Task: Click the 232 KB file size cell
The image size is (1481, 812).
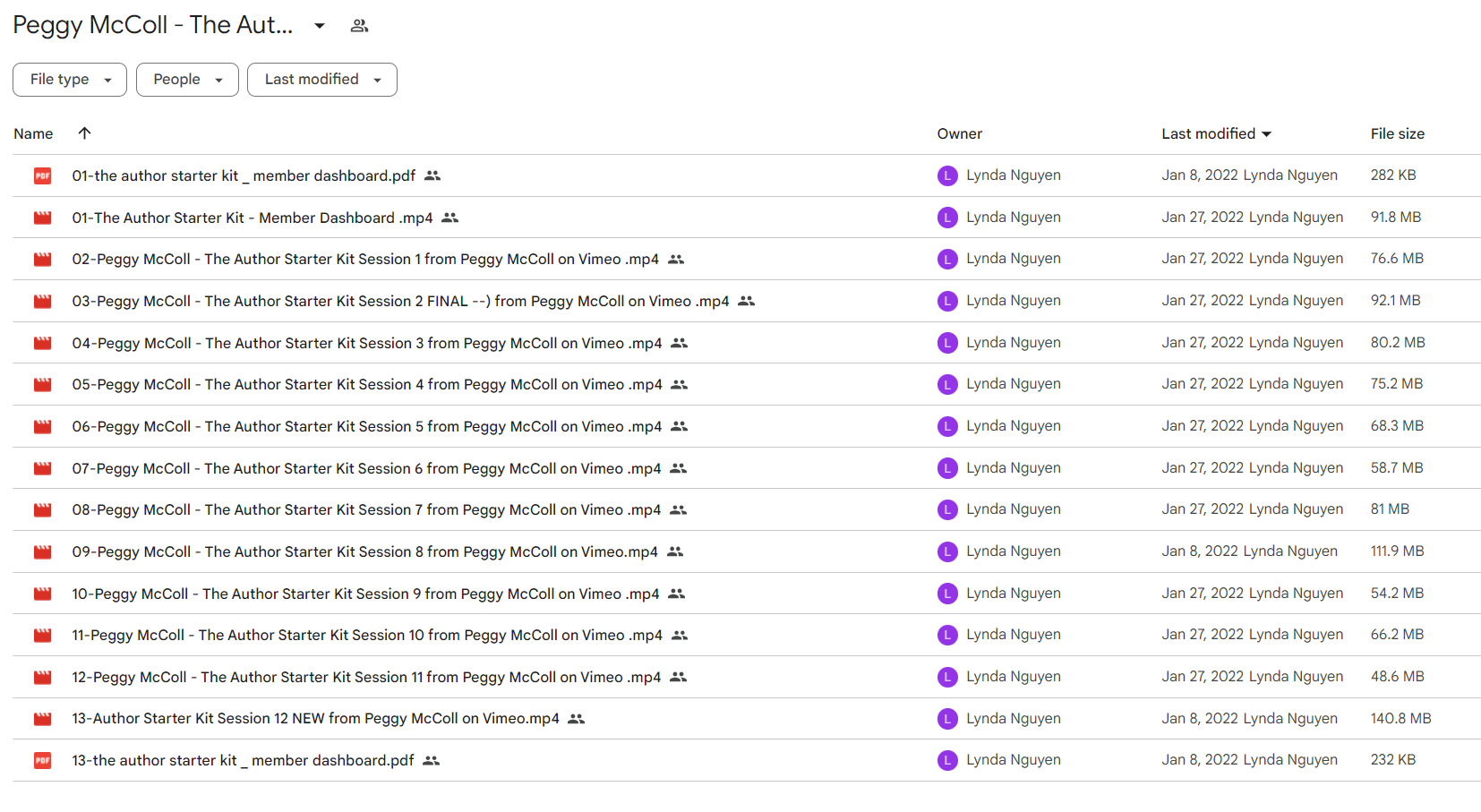Action: (x=1393, y=760)
